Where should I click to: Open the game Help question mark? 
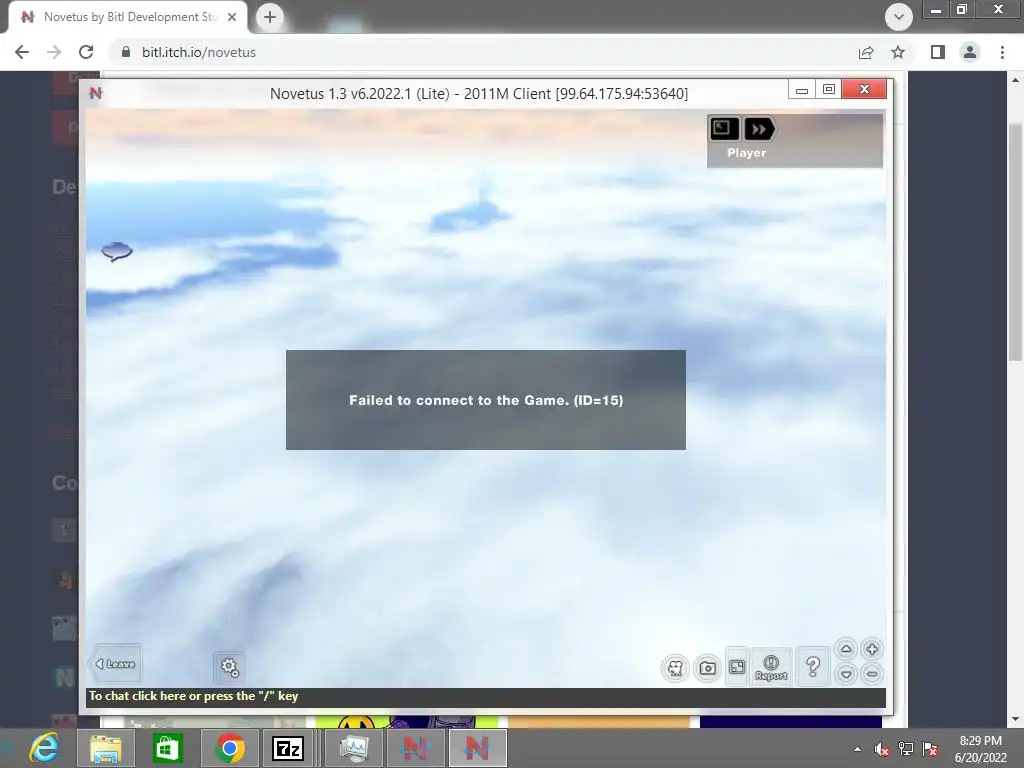coord(813,667)
